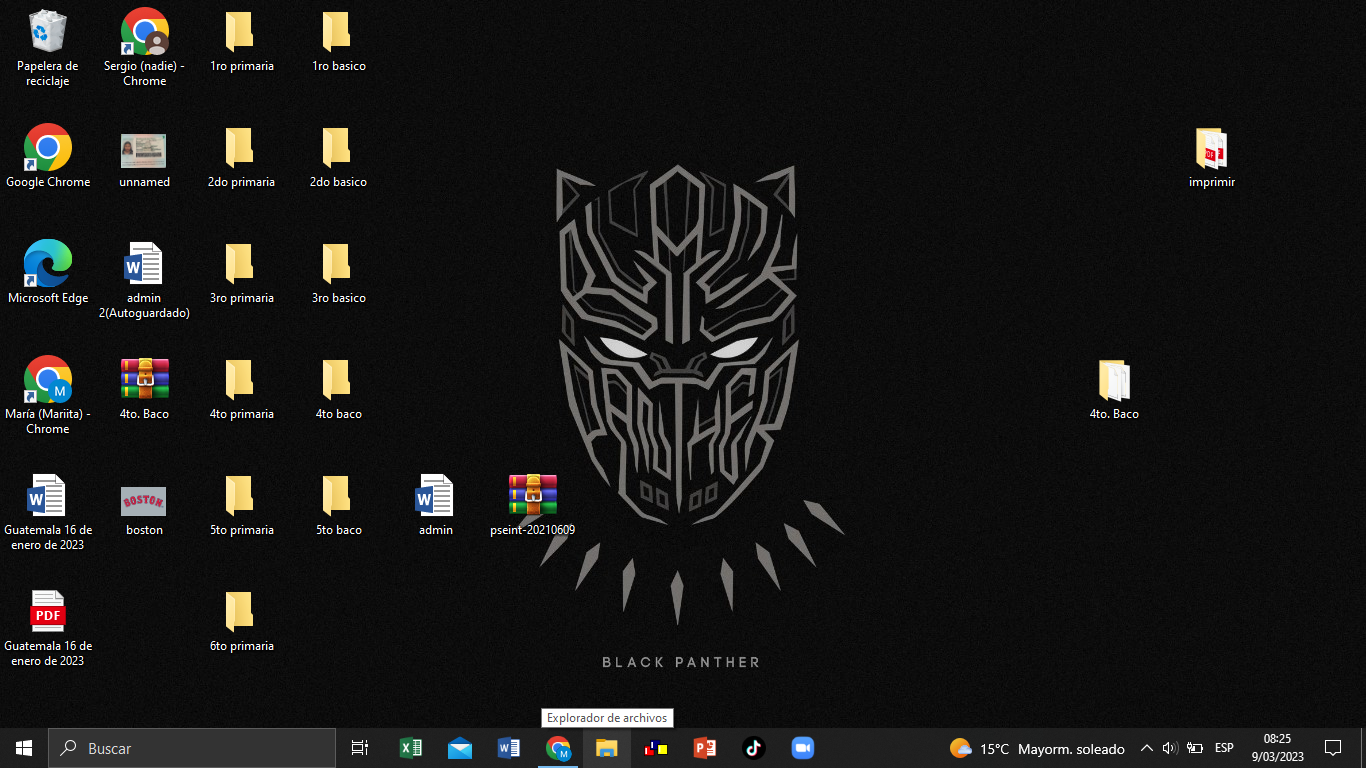Select the Google Chrome desktop shortcut
Image resolution: width=1366 pixels, height=768 pixels.
tap(48, 156)
